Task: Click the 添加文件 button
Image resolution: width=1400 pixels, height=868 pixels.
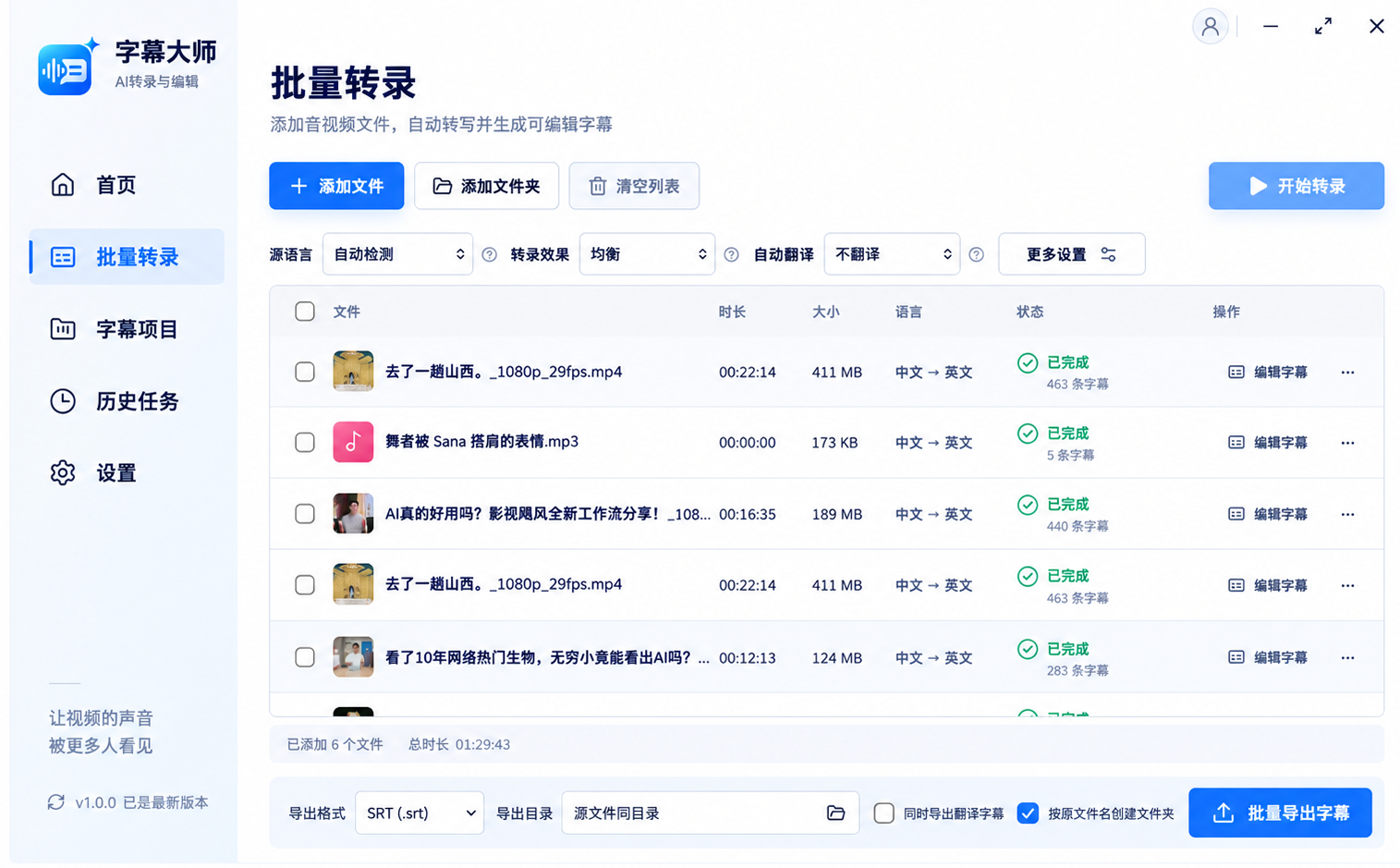Action: click(x=336, y=186)
